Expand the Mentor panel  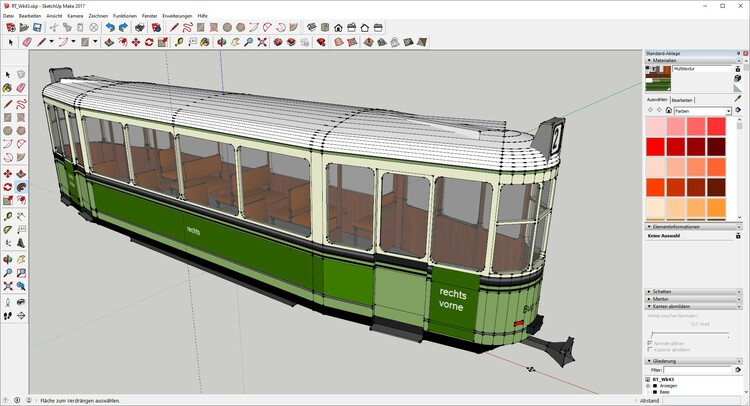coord(659,298)
